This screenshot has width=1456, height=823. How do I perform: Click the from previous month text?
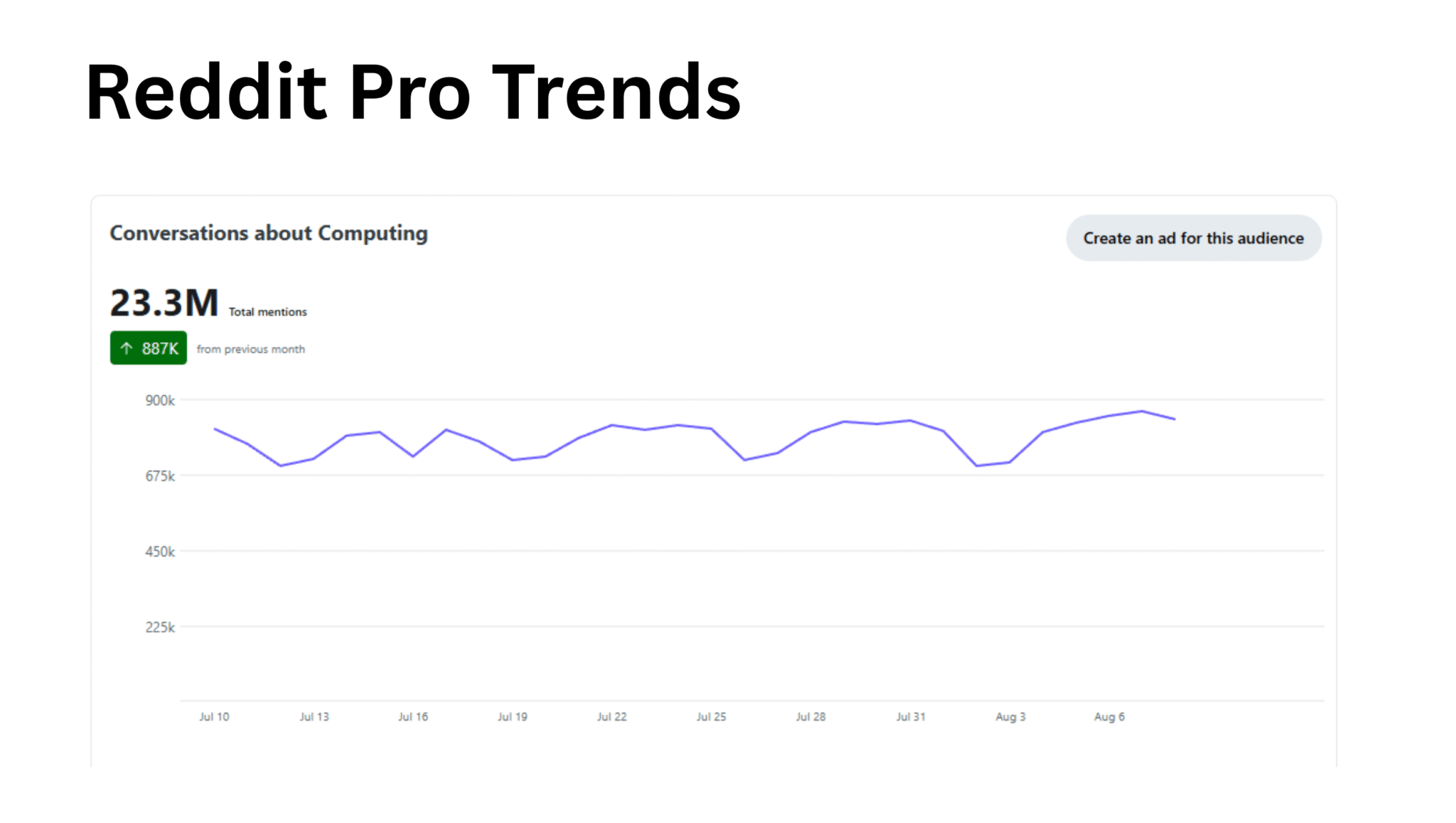click(250, 349)
